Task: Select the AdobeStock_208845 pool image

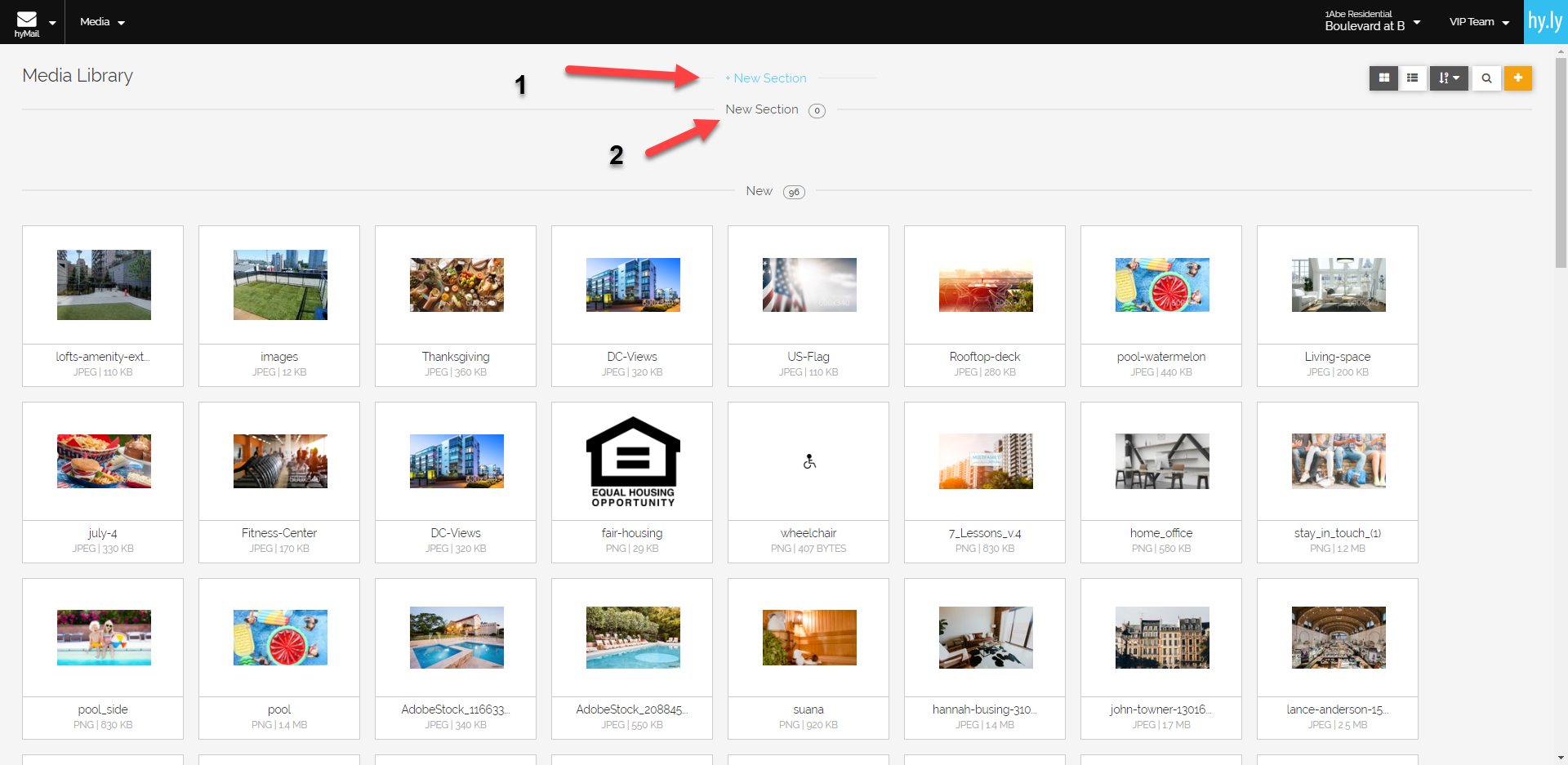Action: click(x=633, y=638)
